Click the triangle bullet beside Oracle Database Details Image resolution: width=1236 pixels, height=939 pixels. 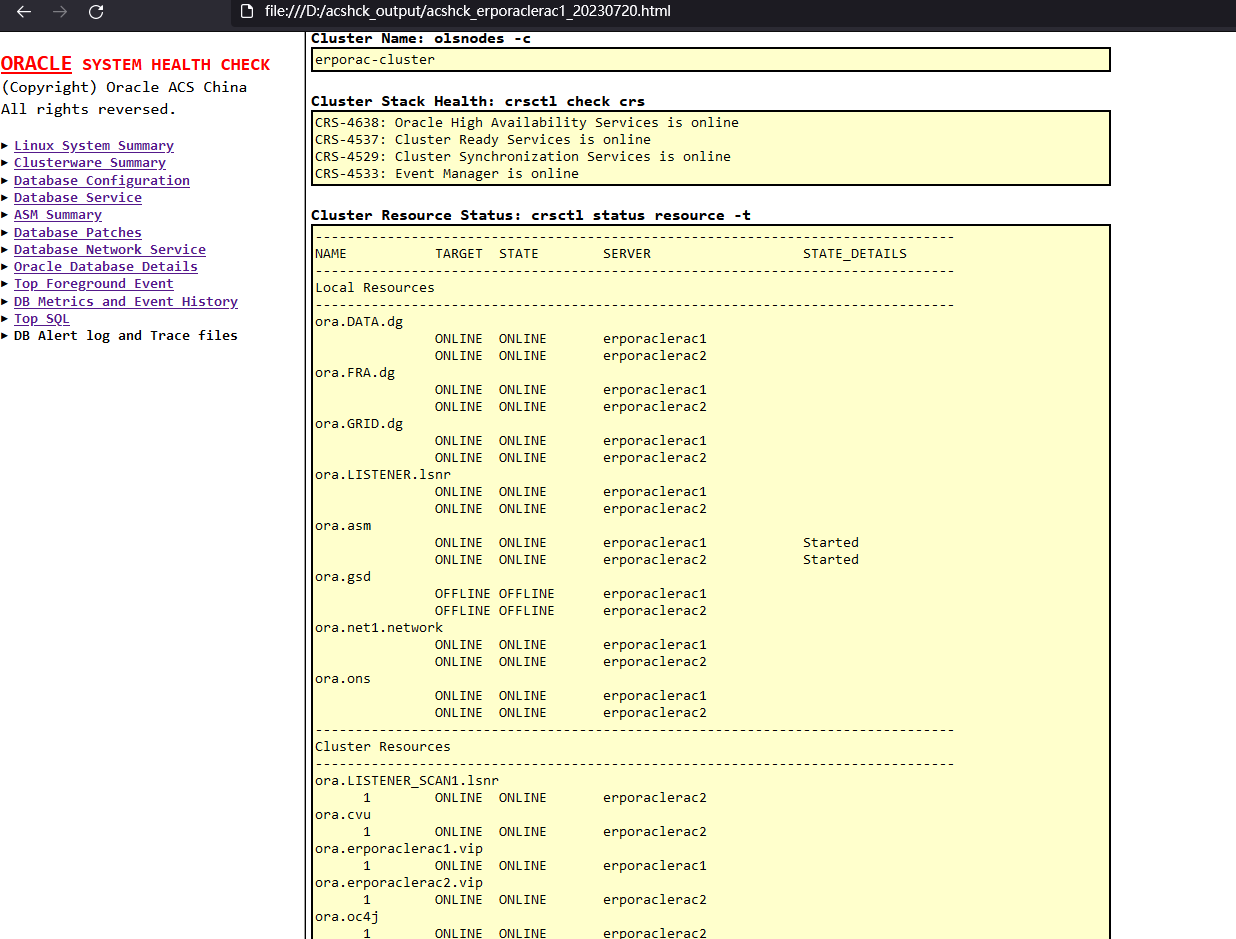tap(5, 267)
